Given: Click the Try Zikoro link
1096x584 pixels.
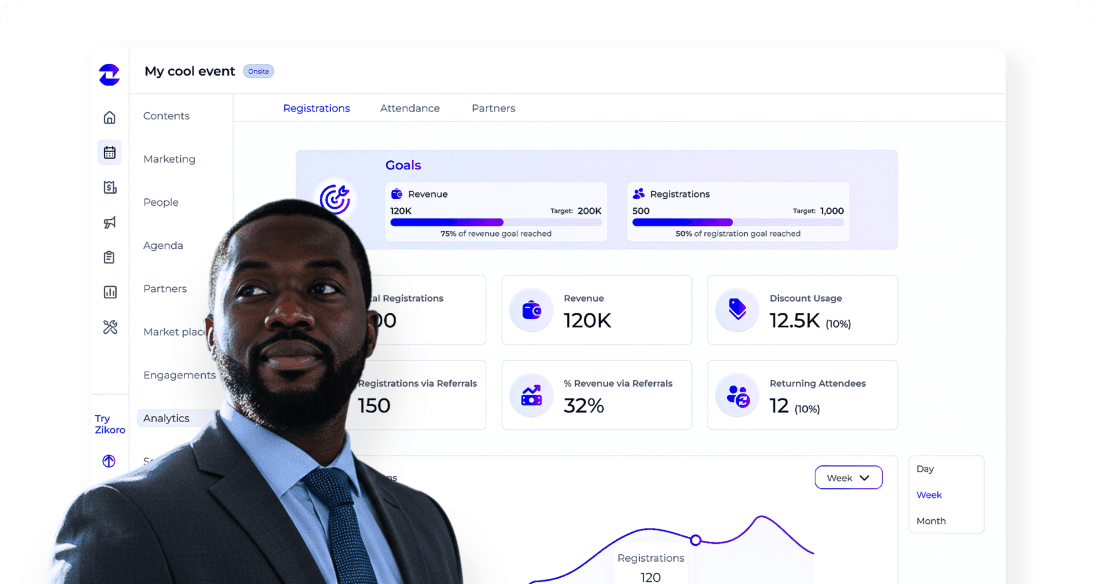Looking at the screenshot, I should point(110,424).
